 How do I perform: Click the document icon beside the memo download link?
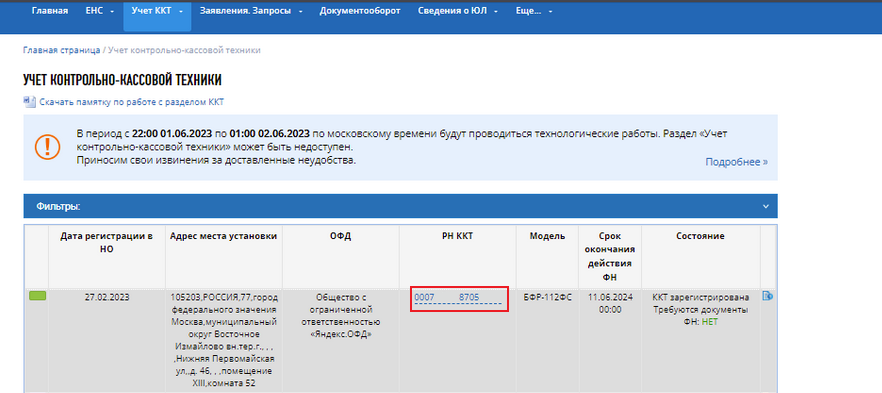point(29,101)
